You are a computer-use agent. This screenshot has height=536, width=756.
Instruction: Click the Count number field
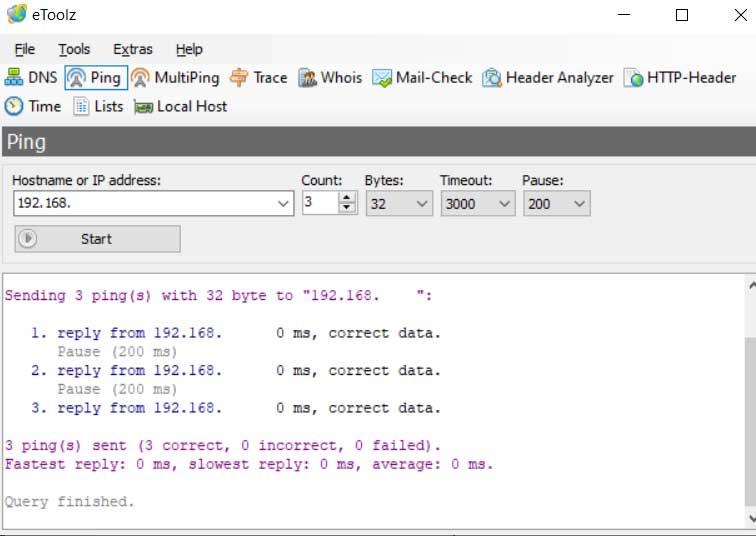pos(320,203)
